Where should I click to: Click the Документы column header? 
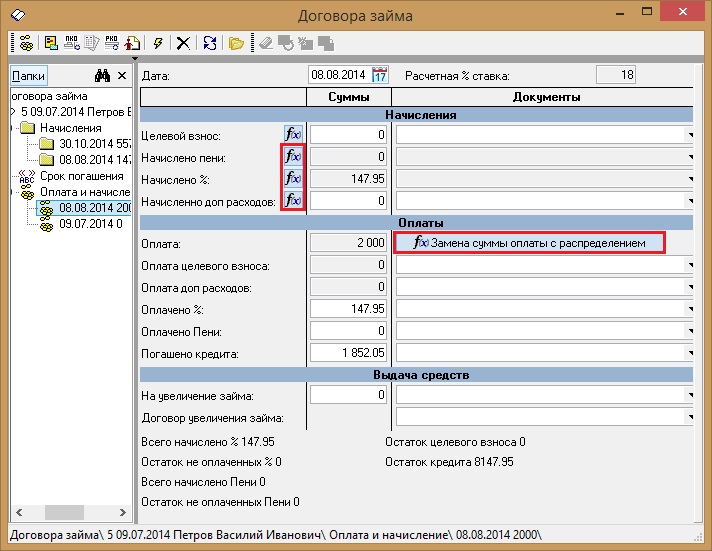[543, 97]
